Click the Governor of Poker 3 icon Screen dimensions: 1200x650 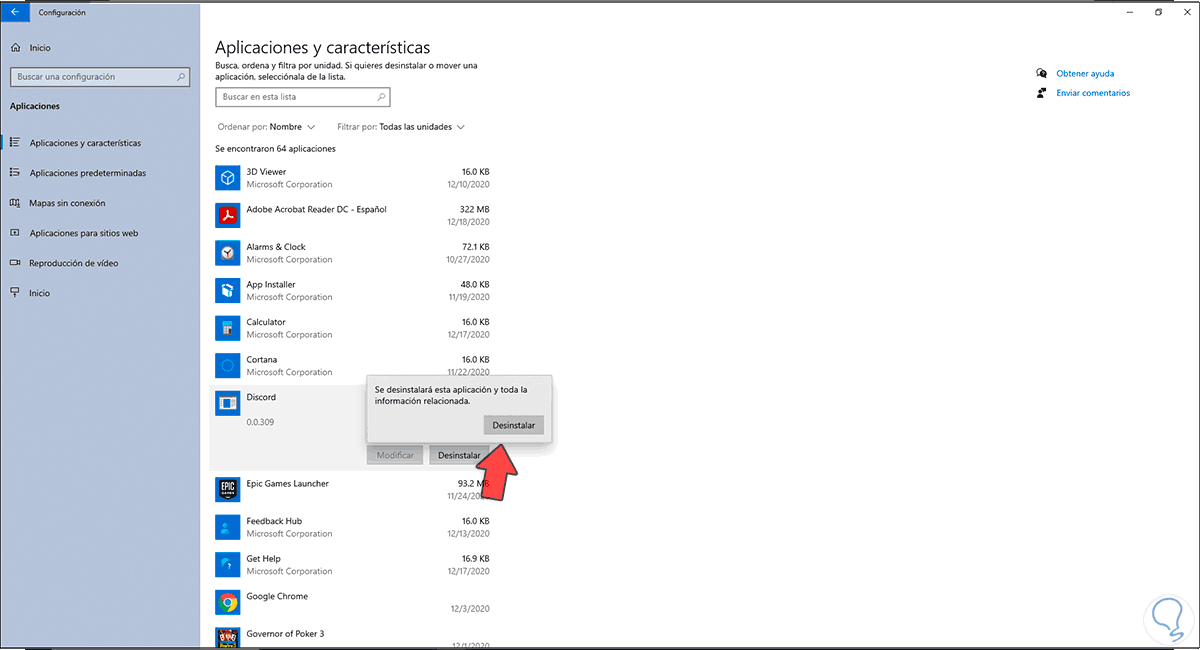coord(228,638)
